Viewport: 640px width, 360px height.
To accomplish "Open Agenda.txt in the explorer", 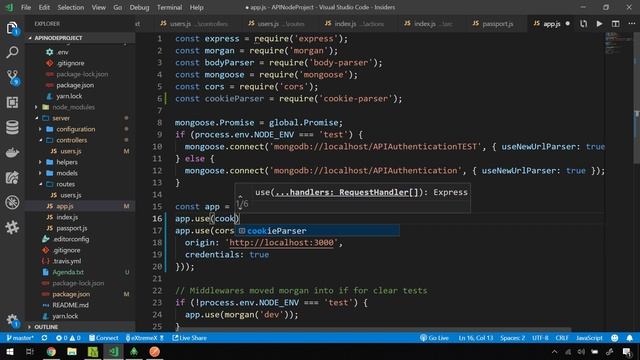I will click(68, 272).
